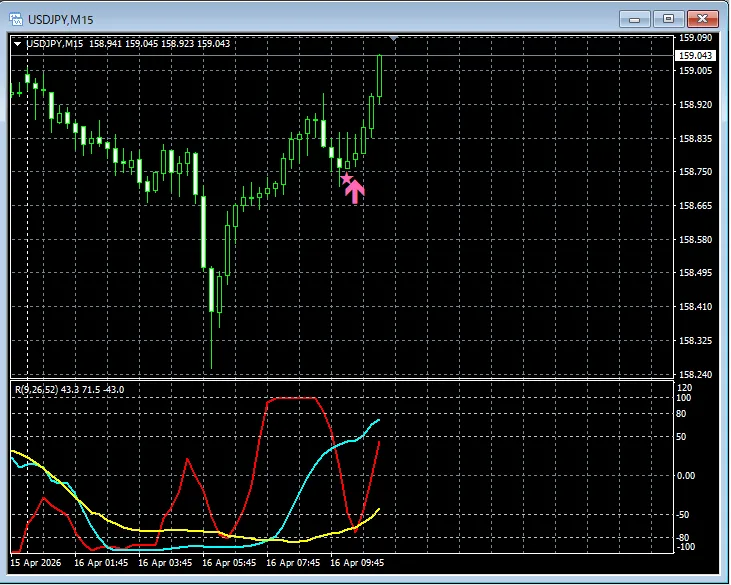
Task: Click the indicator scale value 0.00
Action: coord(685,476)
